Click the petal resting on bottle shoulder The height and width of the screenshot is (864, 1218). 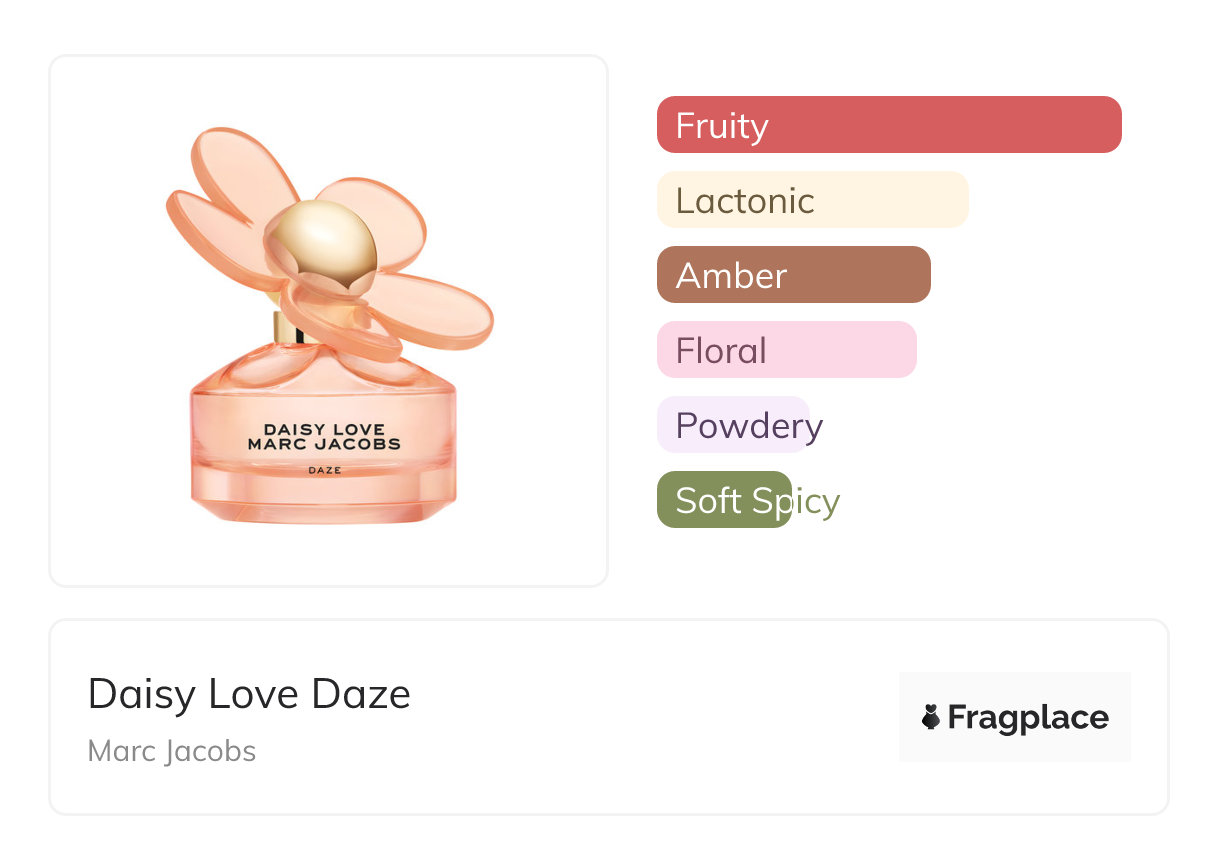[x=250, y=365]
